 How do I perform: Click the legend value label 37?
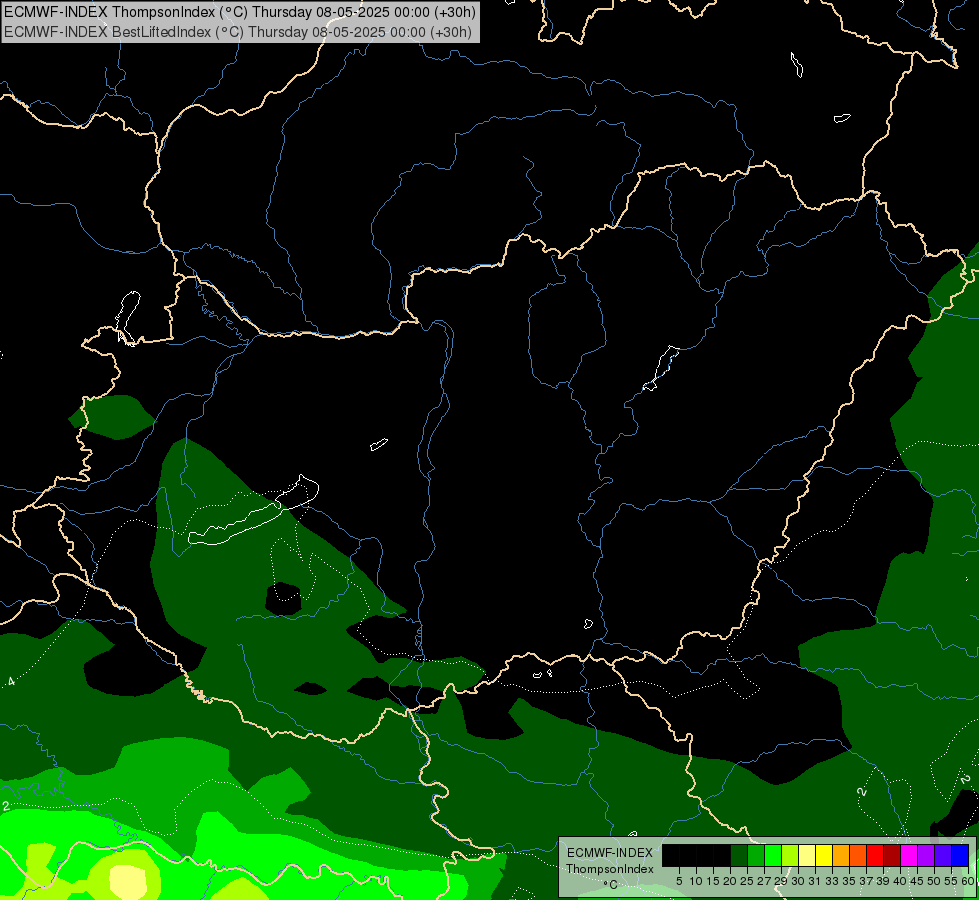(x=866, y=881)
